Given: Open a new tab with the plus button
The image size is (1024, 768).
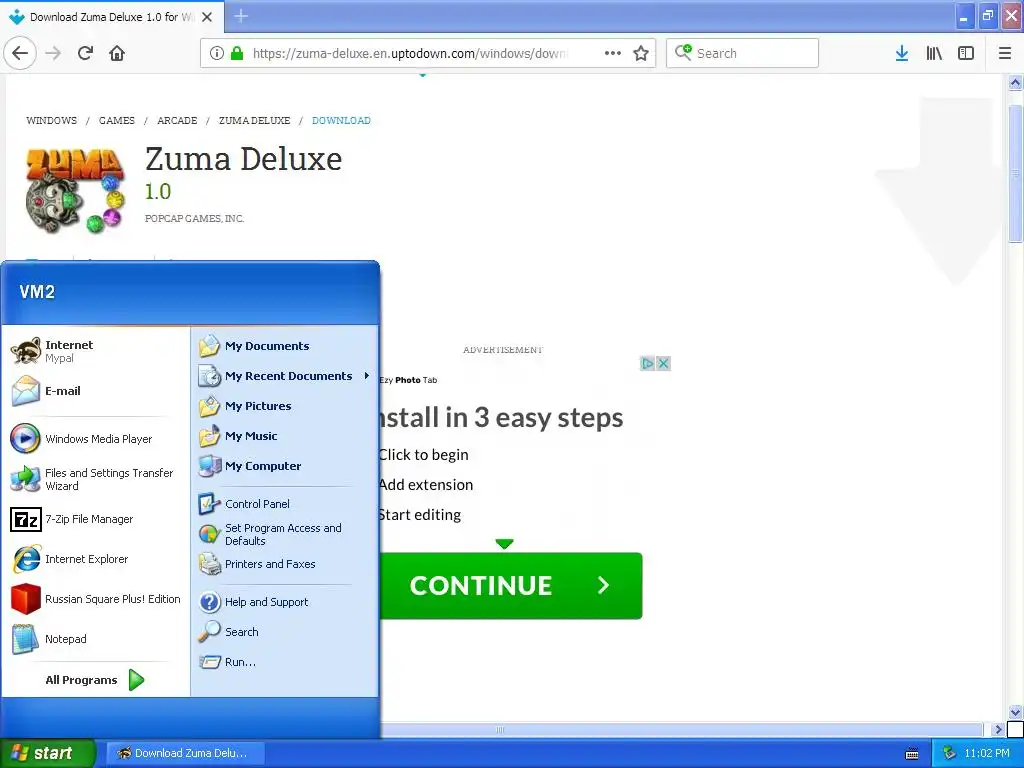Looking at the screenshot, I should tap(241, 16).
